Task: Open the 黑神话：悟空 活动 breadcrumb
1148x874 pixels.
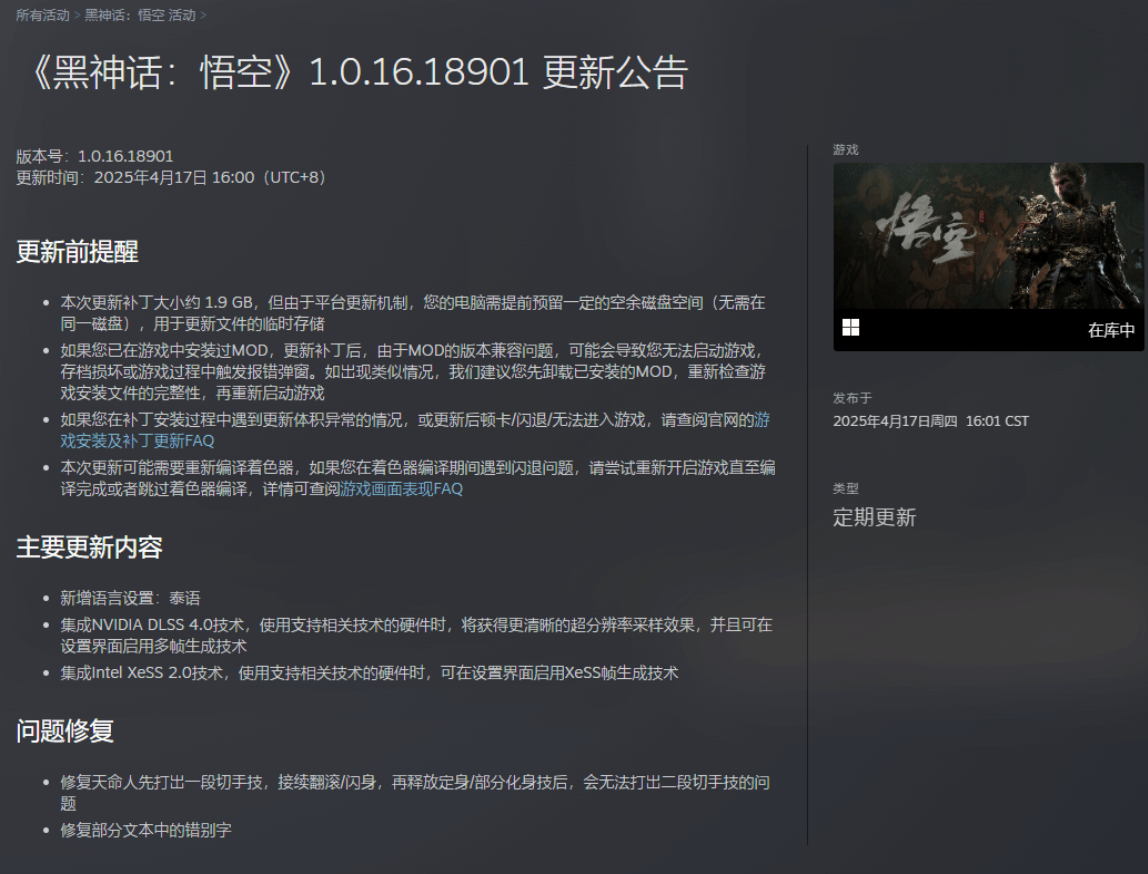Action: click(x=141, y=15)
